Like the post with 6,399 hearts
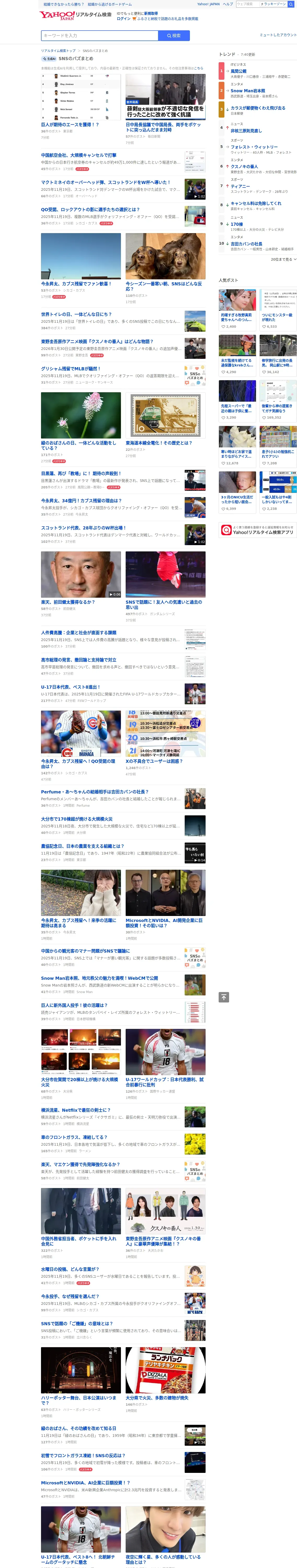Image resolution: width=297 pixels, height=1568 pixels. [x=223, y=509]
